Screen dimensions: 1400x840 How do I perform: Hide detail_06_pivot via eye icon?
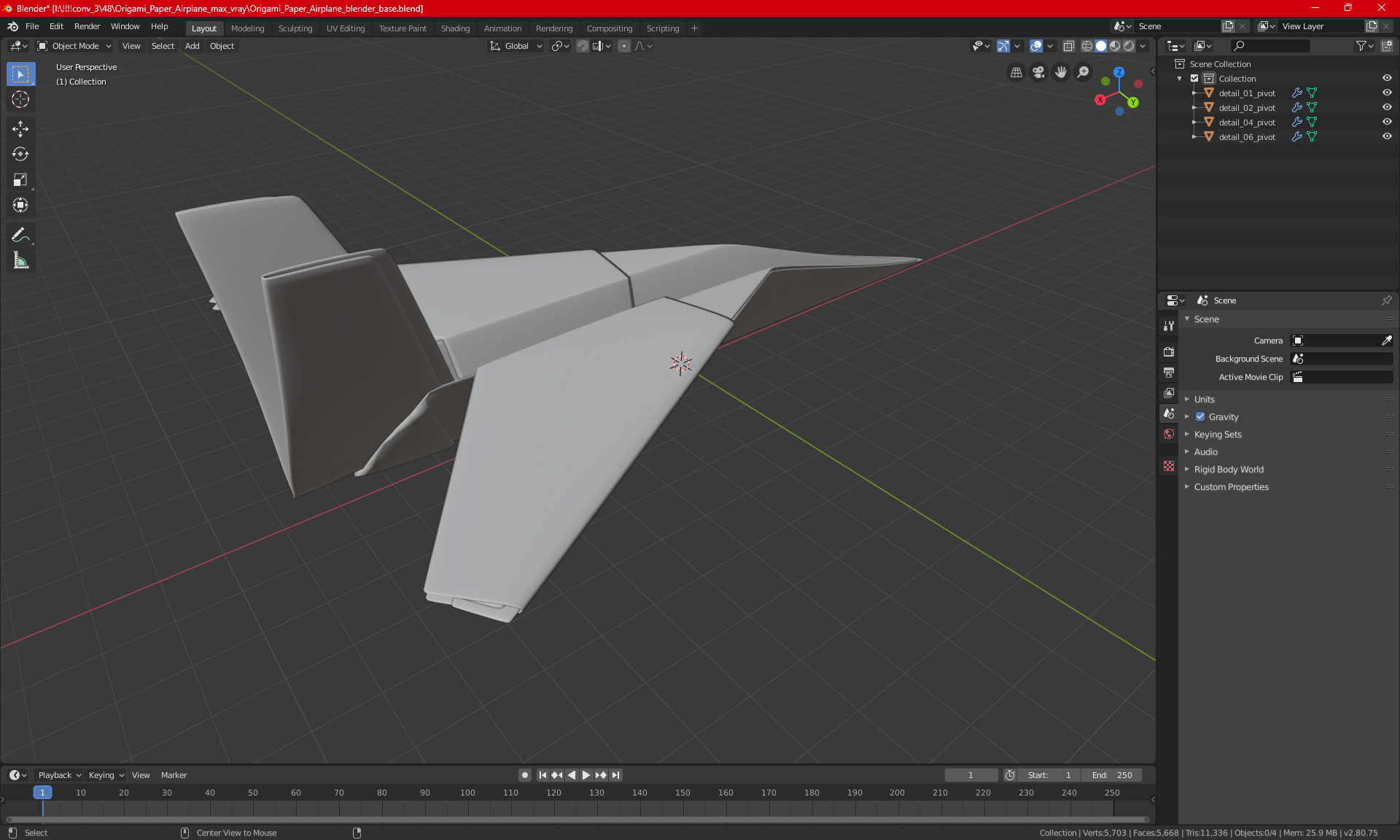tap(1387, 136)
